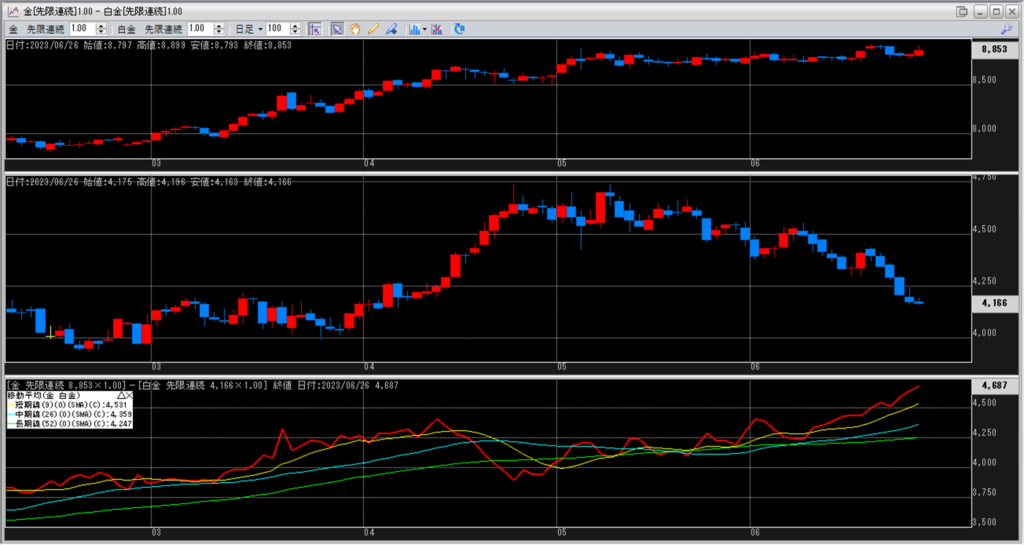Viewport: 1024px width, 545px height.
Task: Select the arrow pointer cursor tool
Action: (338, 29)
